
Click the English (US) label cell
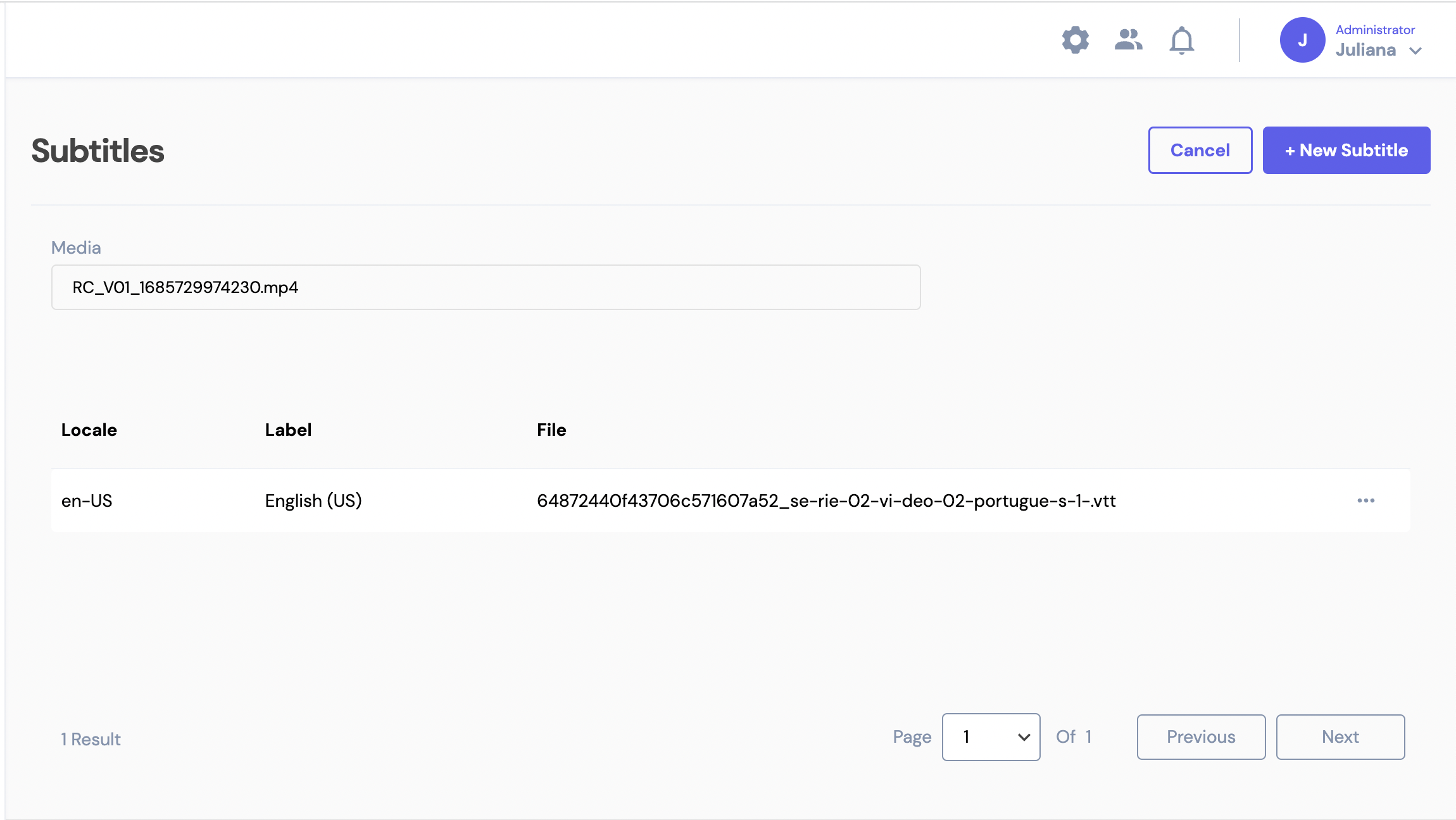[x=313, y=500]
